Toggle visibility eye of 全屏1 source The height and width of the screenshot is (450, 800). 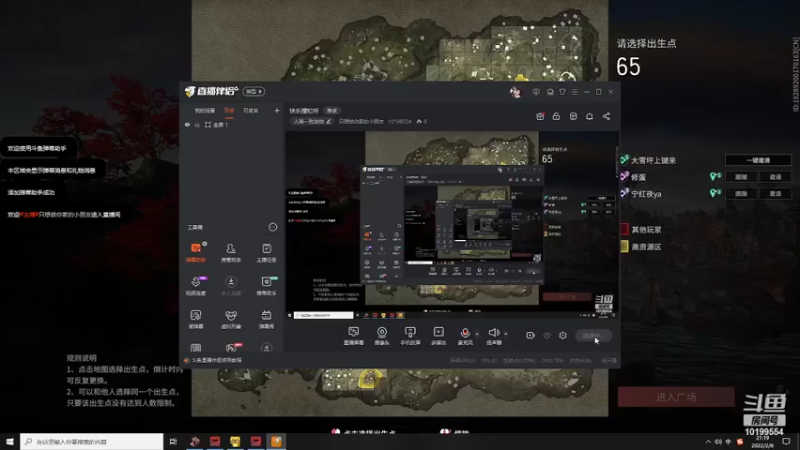tap(187, 124)
